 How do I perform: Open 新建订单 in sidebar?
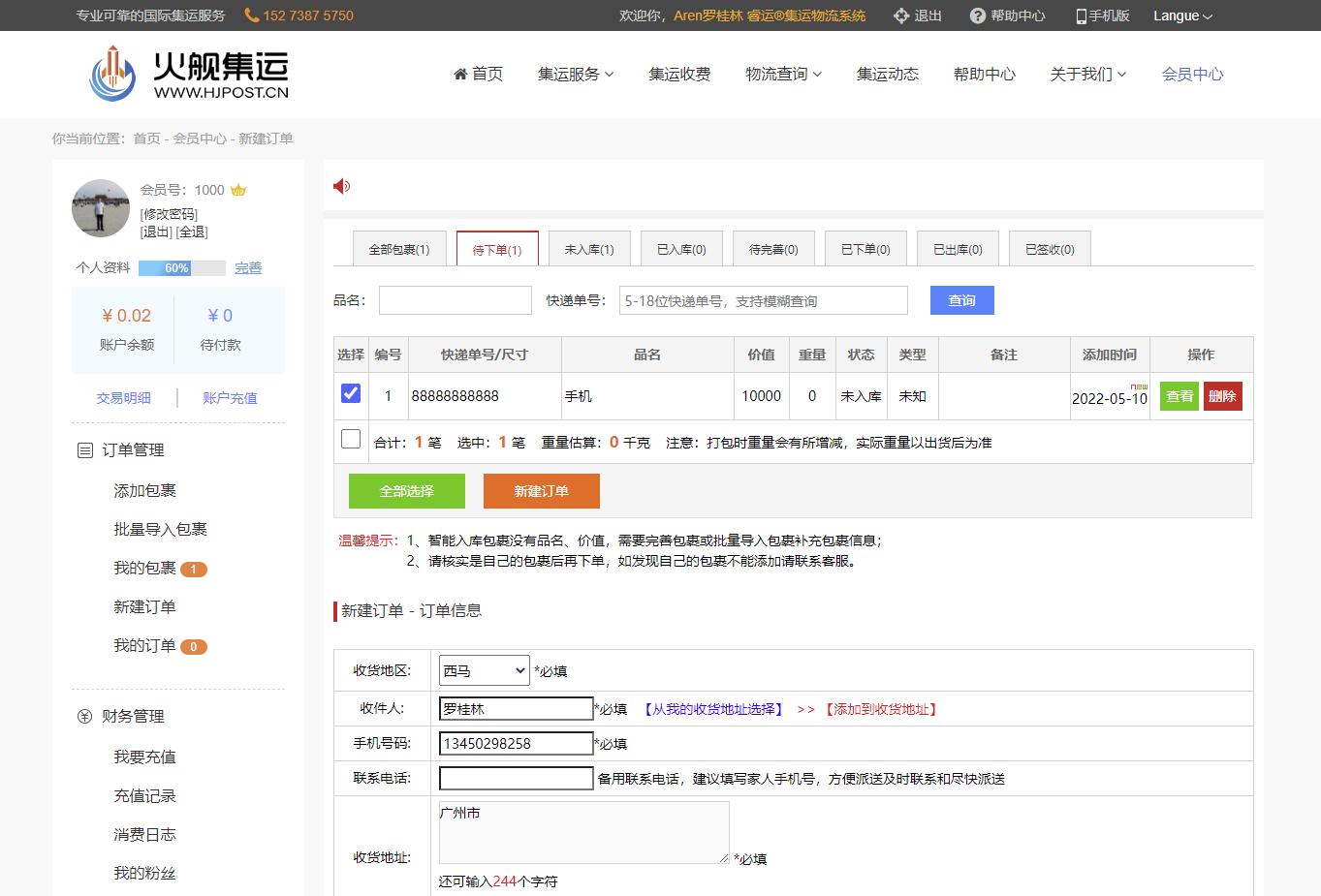tap(144, 607)
